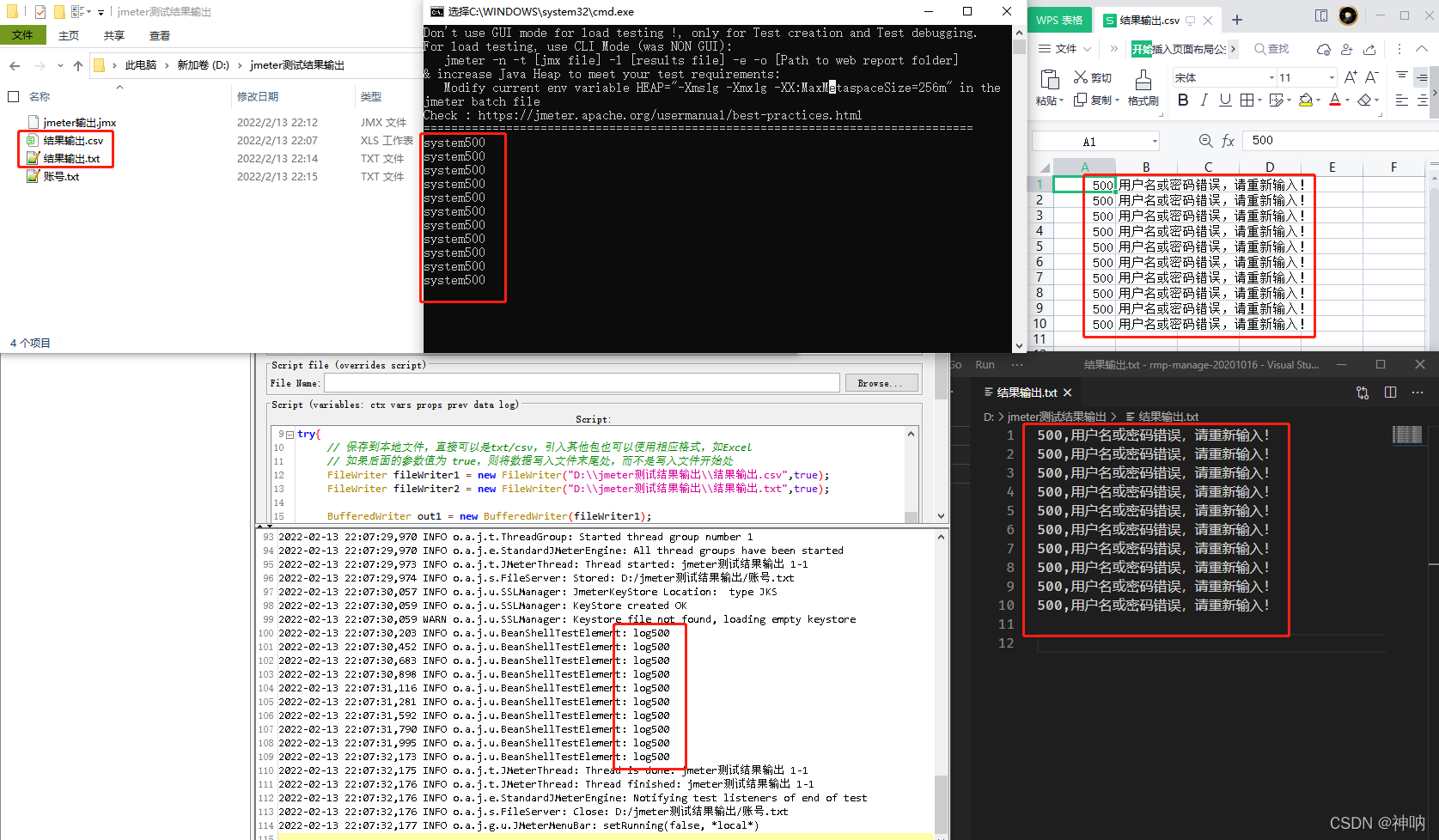Open the Copy (复制) dropdown arrow
Viewport: 1439px width, 840px height.
tap(1117, 100)
